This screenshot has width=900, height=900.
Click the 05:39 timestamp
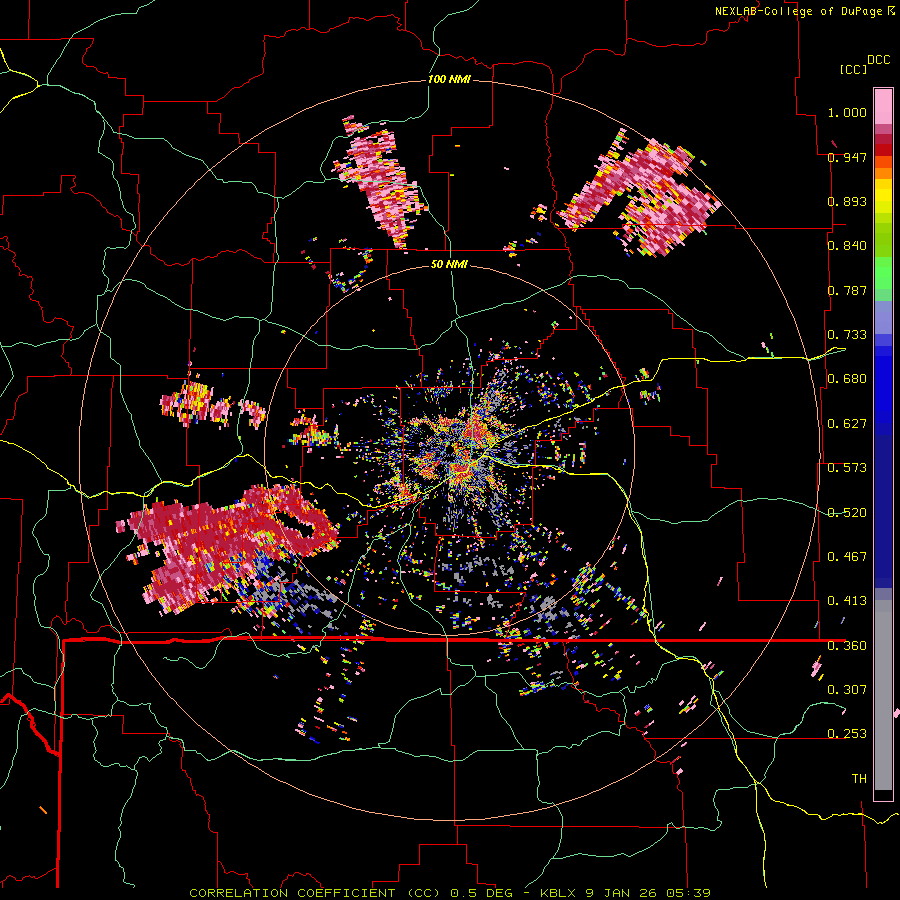(x=688, y=893)
